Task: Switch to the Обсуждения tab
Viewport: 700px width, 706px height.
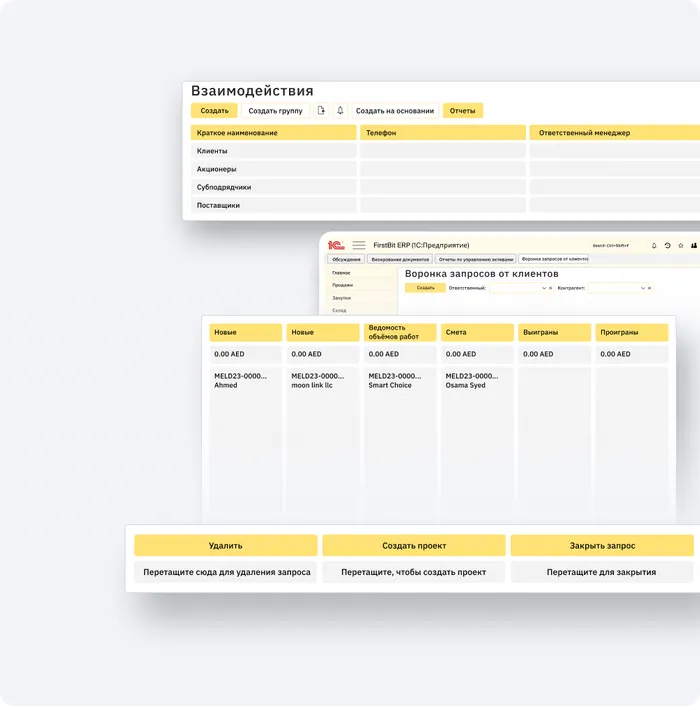Action: (x=347, y=259)
